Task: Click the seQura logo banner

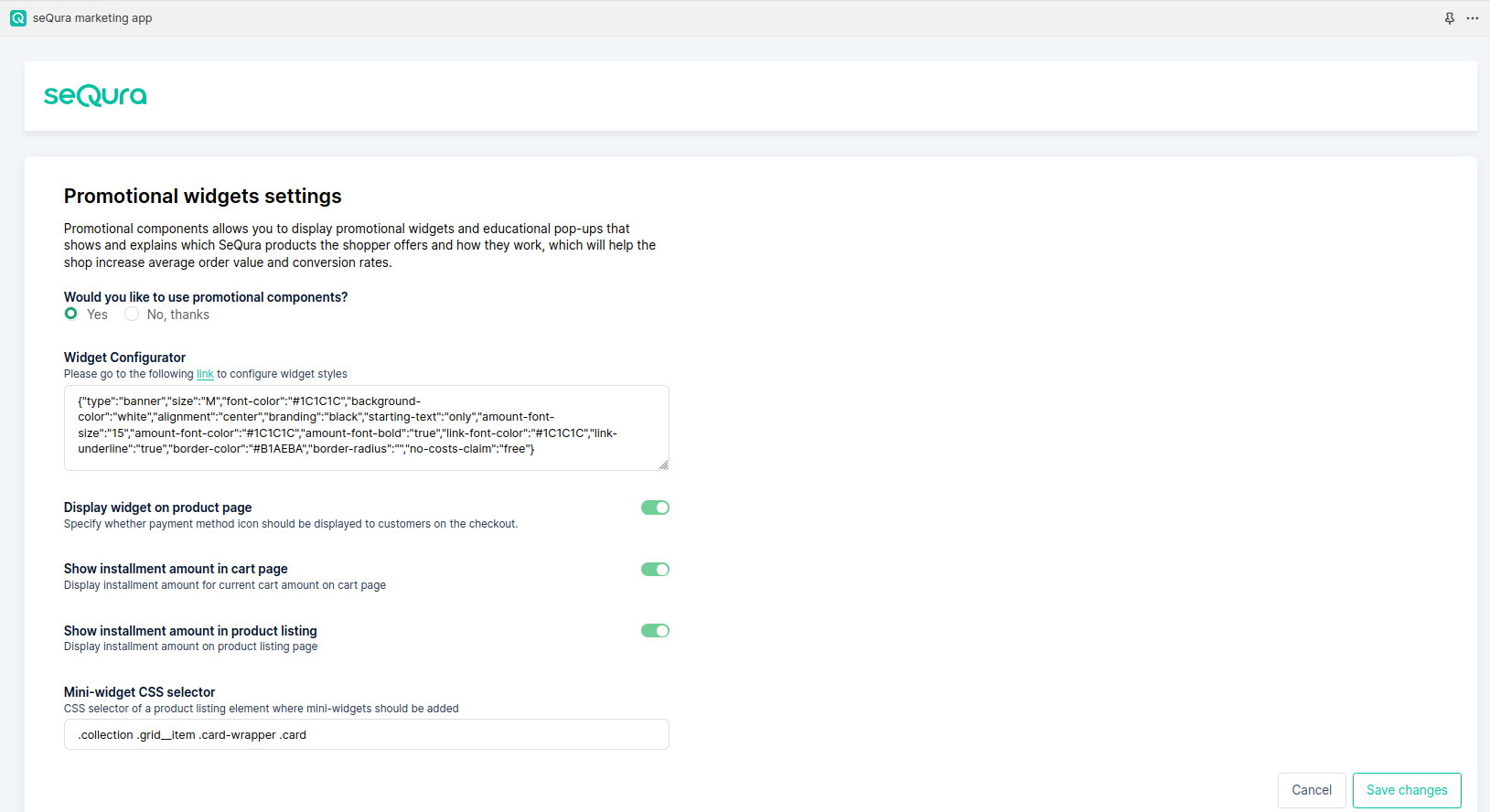Action: 95,96
